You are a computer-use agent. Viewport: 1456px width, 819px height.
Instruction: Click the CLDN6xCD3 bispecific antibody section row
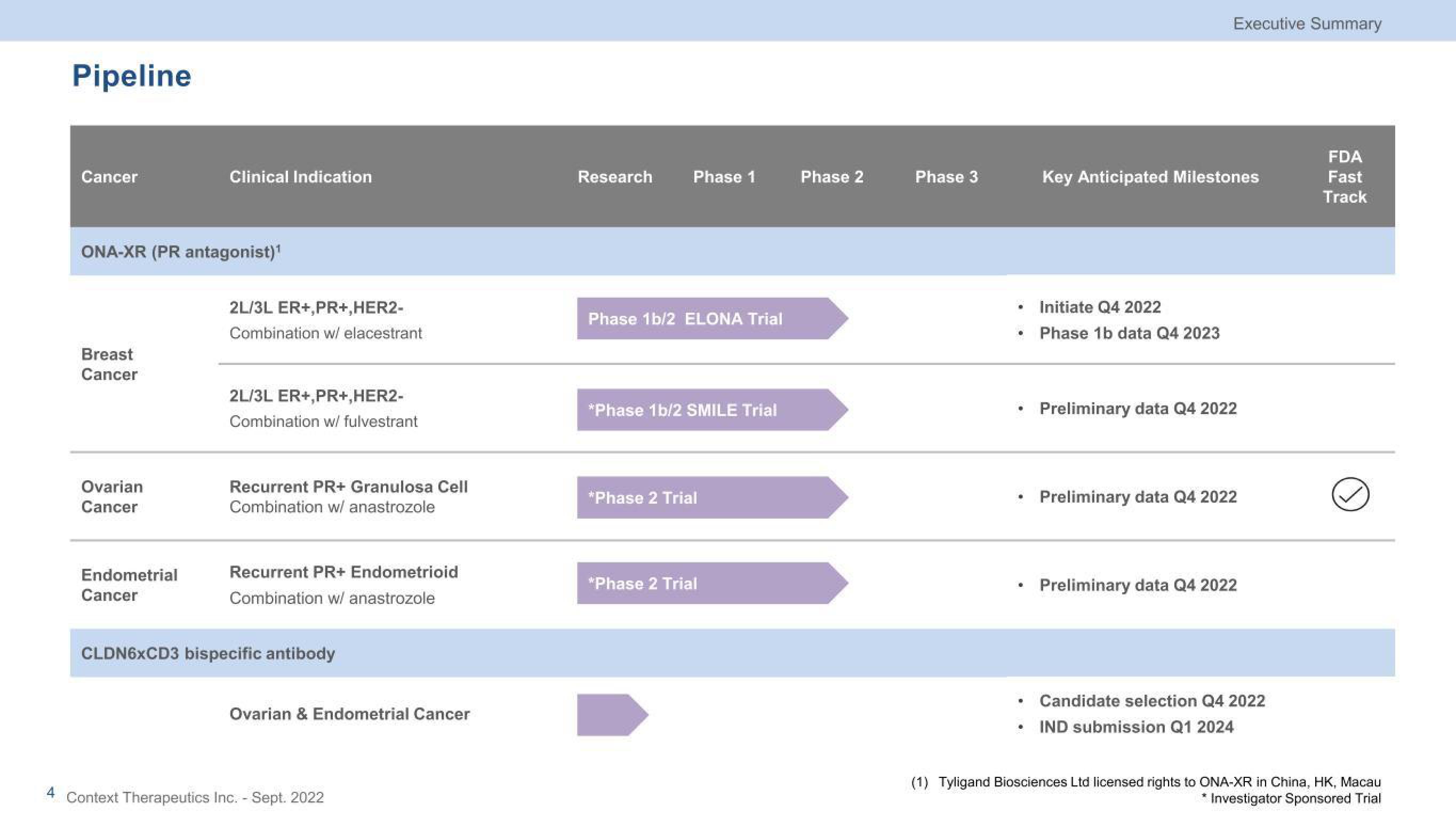[732, 653]
